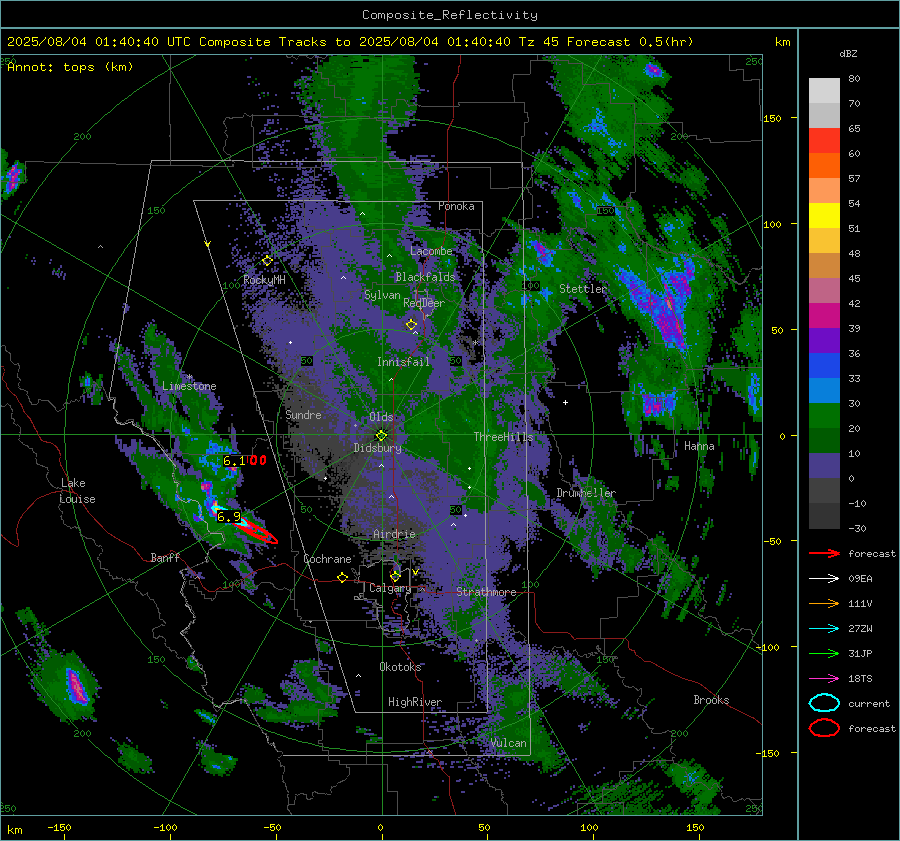Click the RockyMH label
The image size is (900, 841).
point(265,280)
